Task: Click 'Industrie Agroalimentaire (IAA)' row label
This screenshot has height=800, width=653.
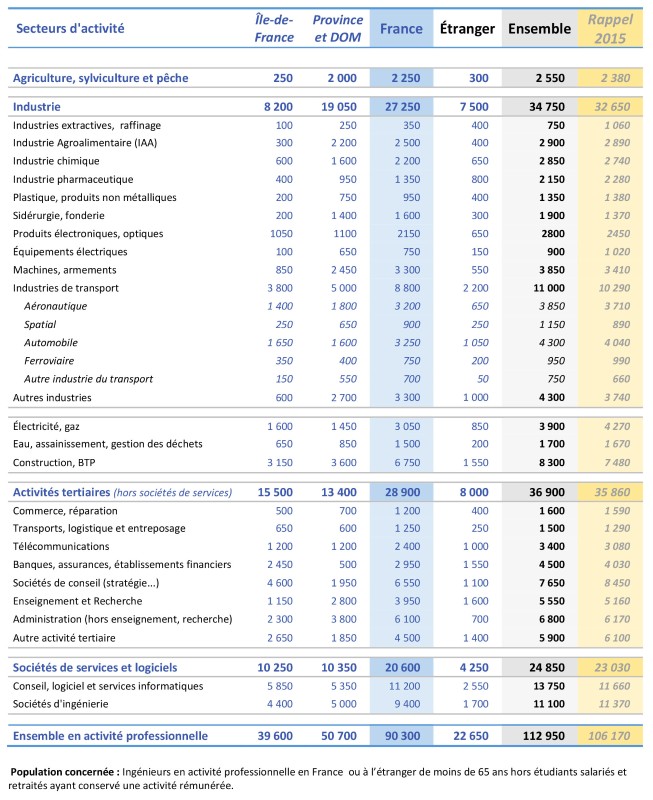Action: pos(85,143)
